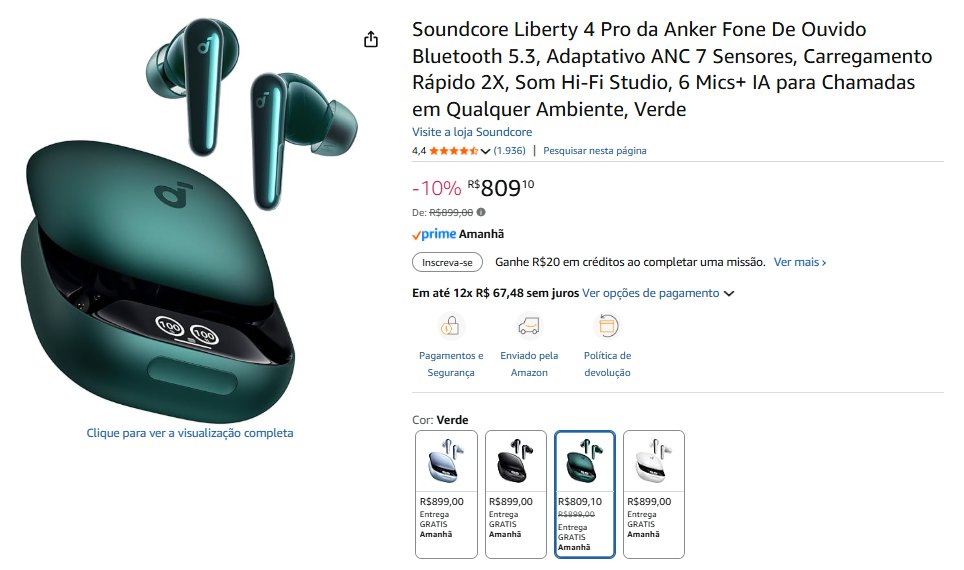
Task: Open full view of product image
Action: coord(190,433)
